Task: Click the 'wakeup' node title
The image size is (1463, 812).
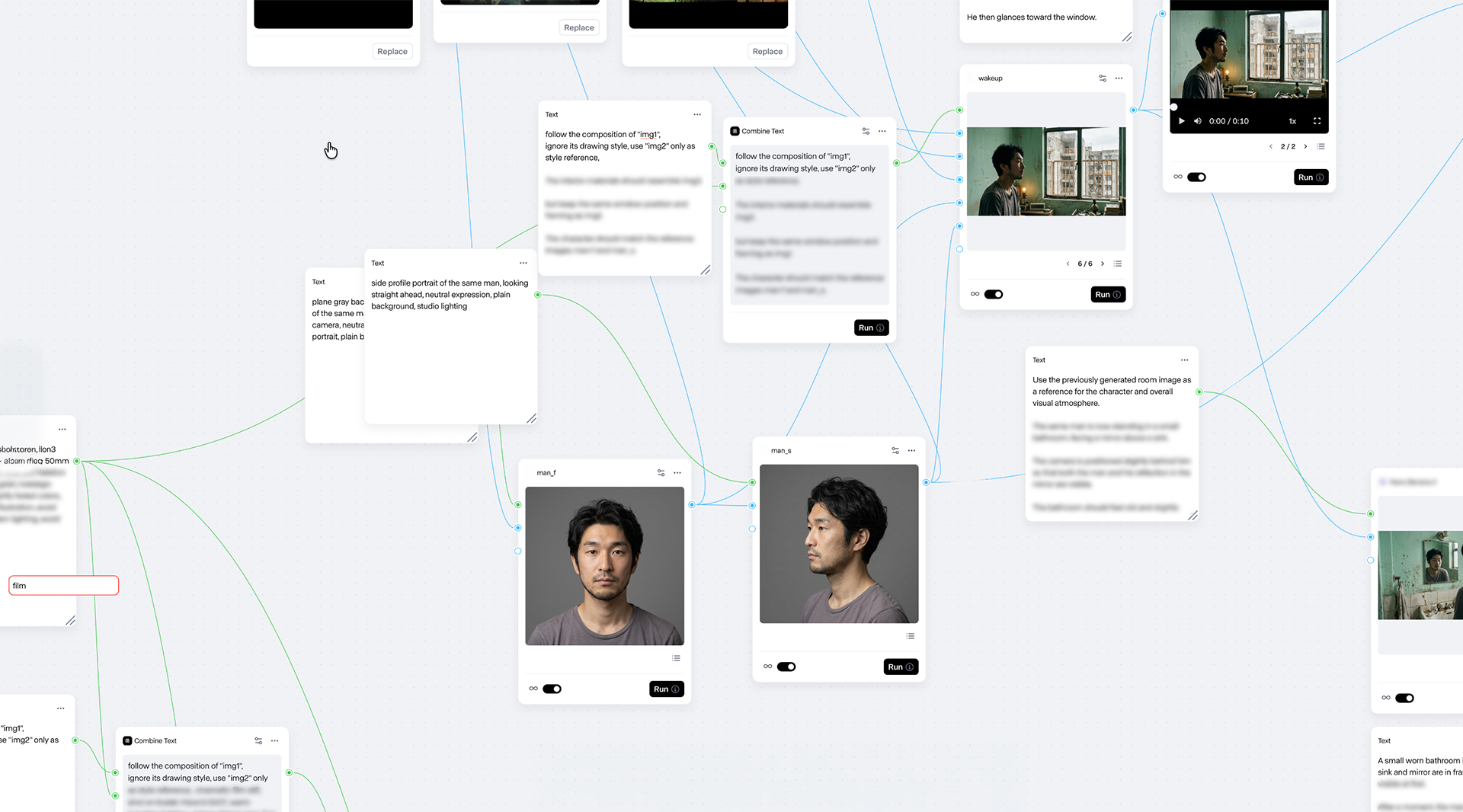Action: click(x=991, y=78)
